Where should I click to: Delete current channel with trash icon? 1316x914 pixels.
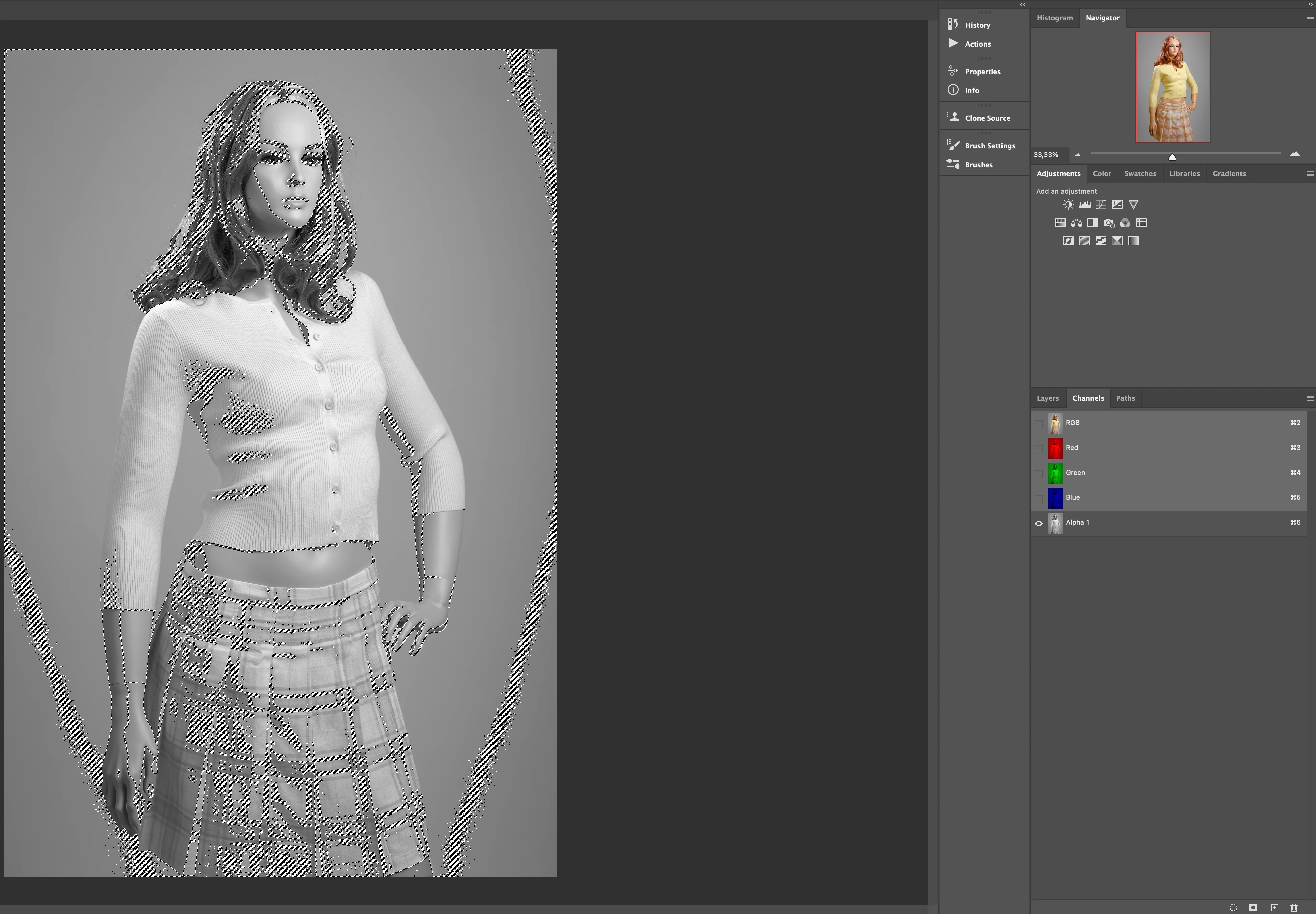point(1294,908)
